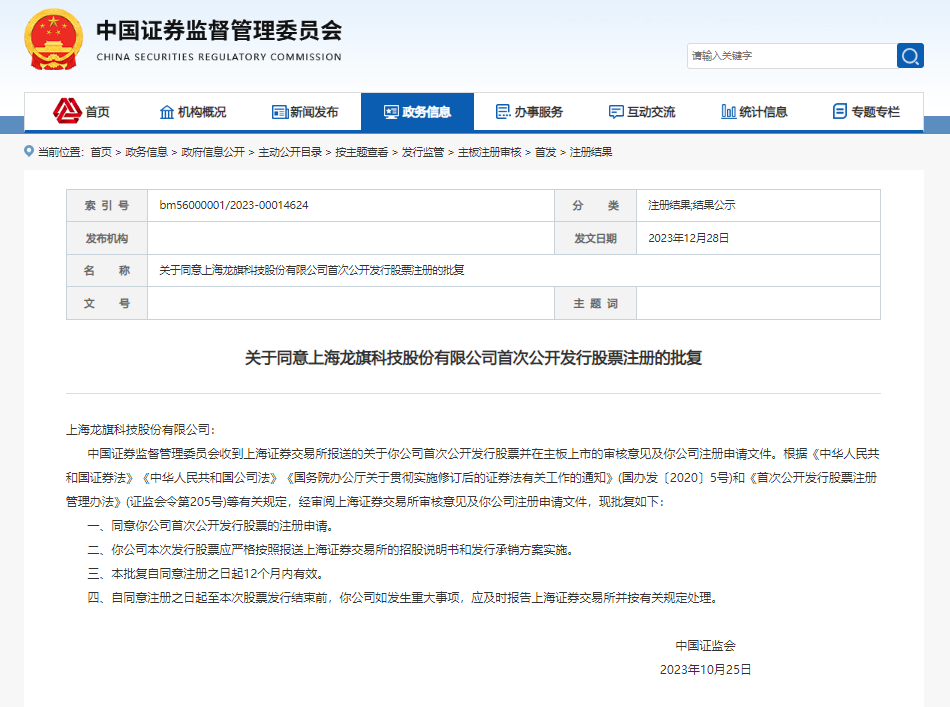The width and height of the screenshot is (950, 707).
Task: Click the chat icon beside 政务信息
Action: [390, 112]
